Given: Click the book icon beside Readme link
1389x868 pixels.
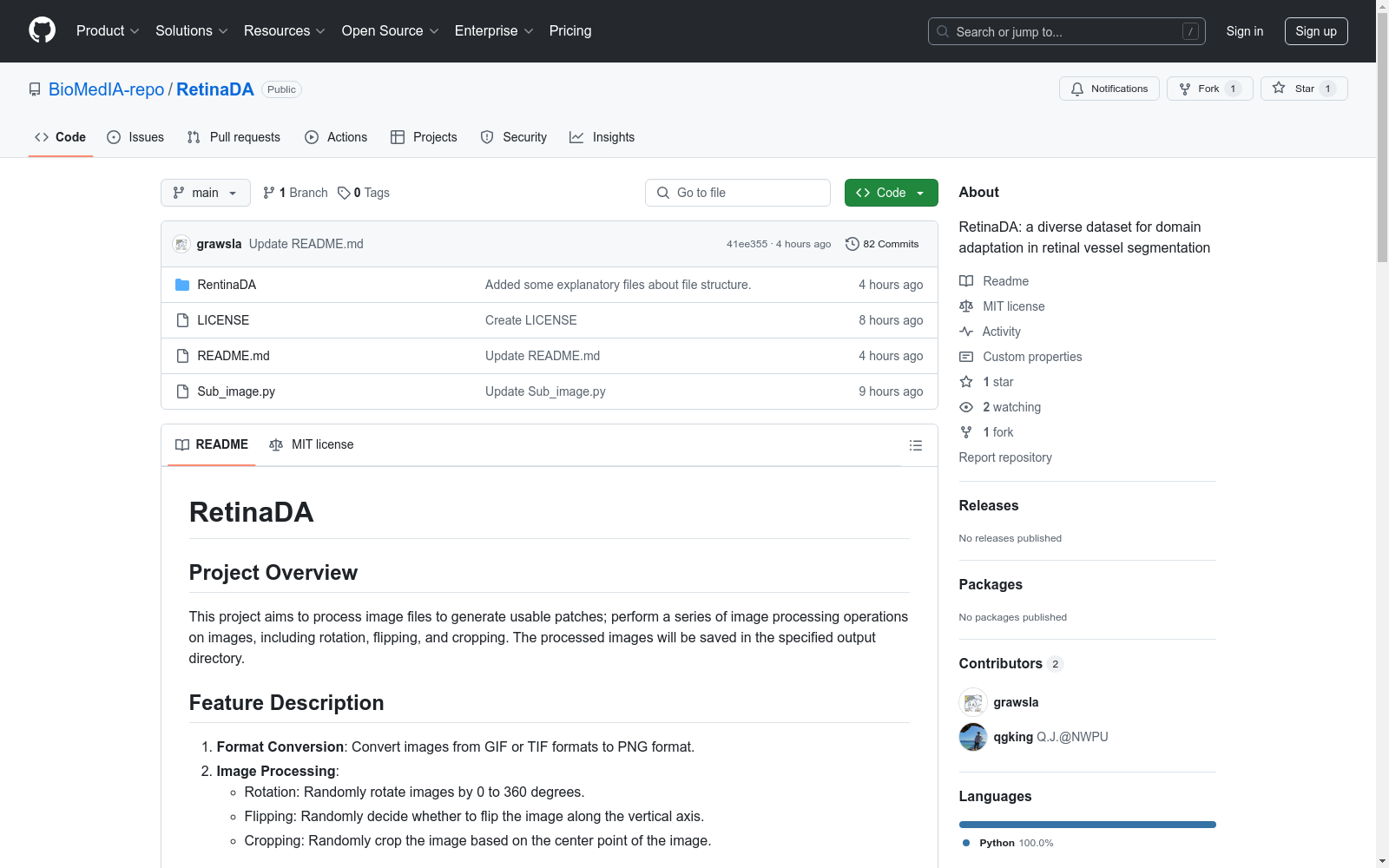Looking at the screenshot, I should (966, 281).
